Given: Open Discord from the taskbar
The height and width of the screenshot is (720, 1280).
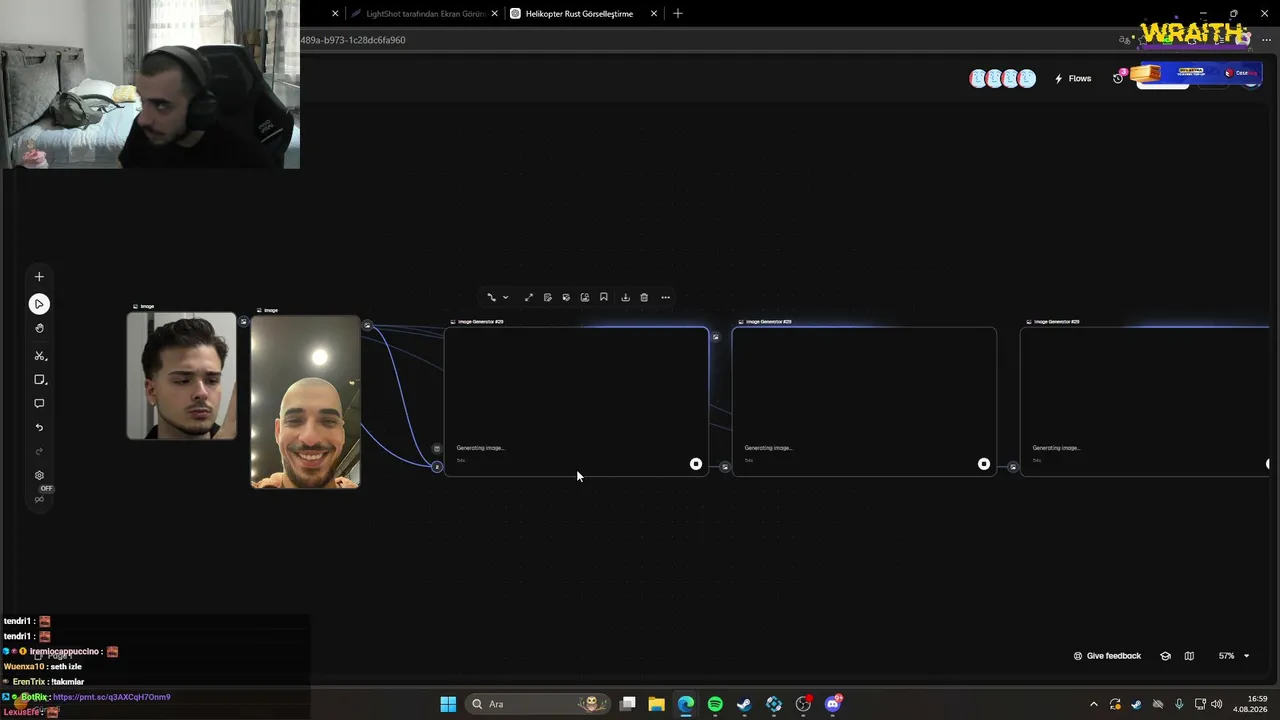Looking at the screenshot, I should coord(833,704).
